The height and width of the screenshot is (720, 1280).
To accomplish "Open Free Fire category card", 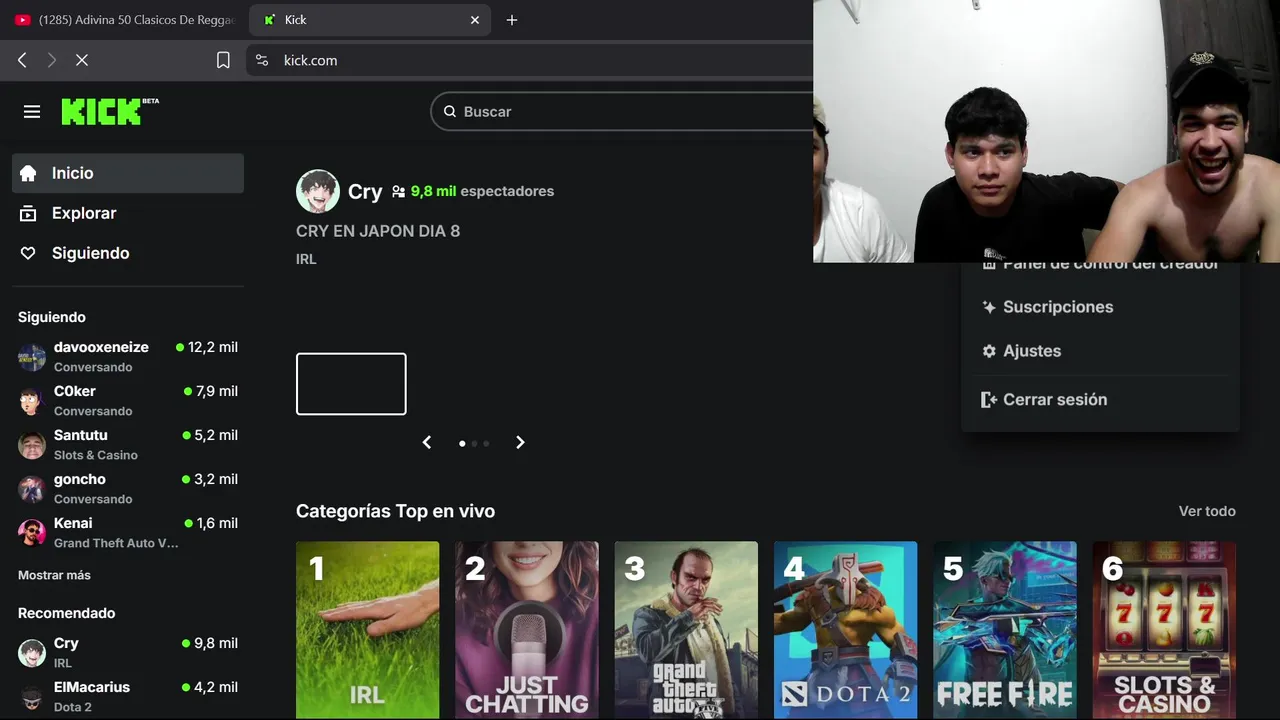I will point(1005,630).
